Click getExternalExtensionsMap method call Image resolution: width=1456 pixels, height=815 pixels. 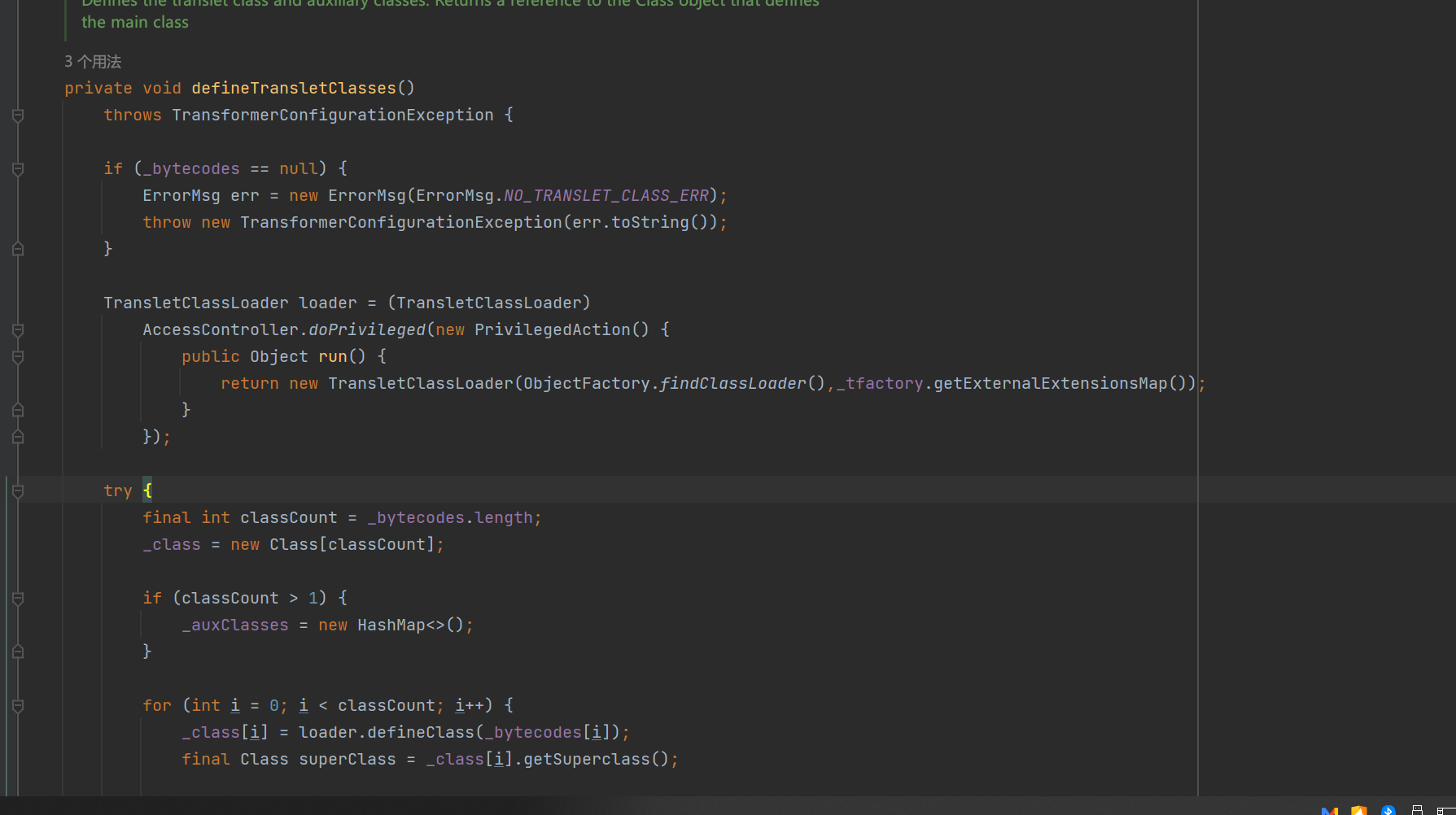coord(1051,383)
